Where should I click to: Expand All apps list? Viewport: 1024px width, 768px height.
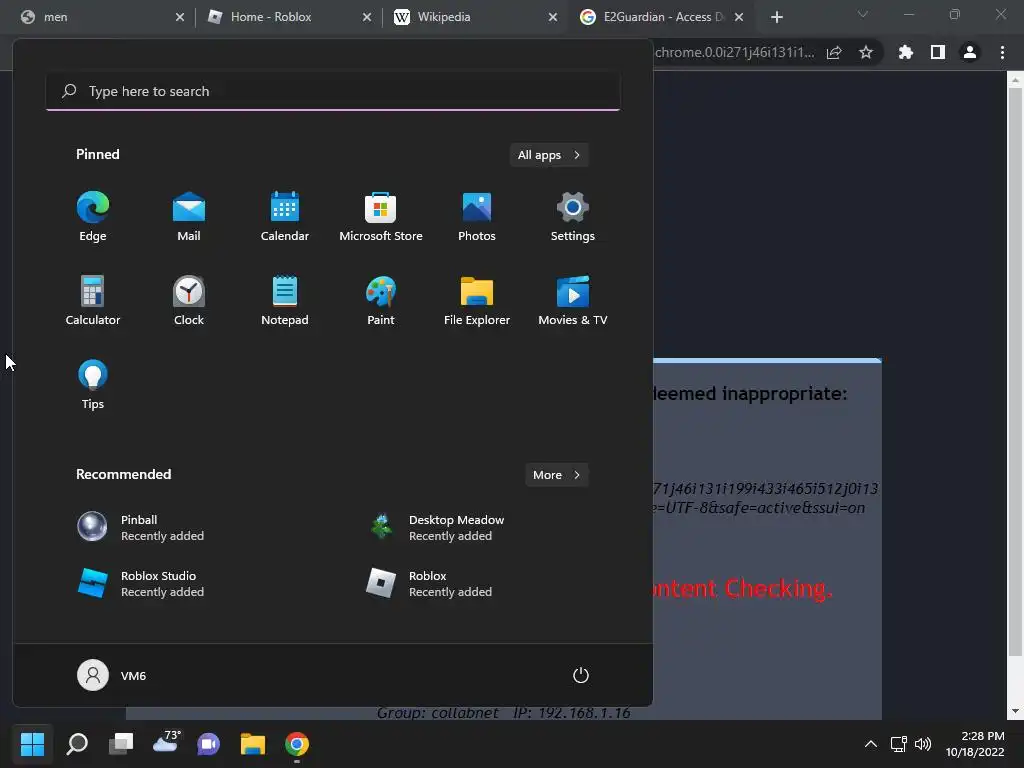pyautogui.click(x=549, y=155)
